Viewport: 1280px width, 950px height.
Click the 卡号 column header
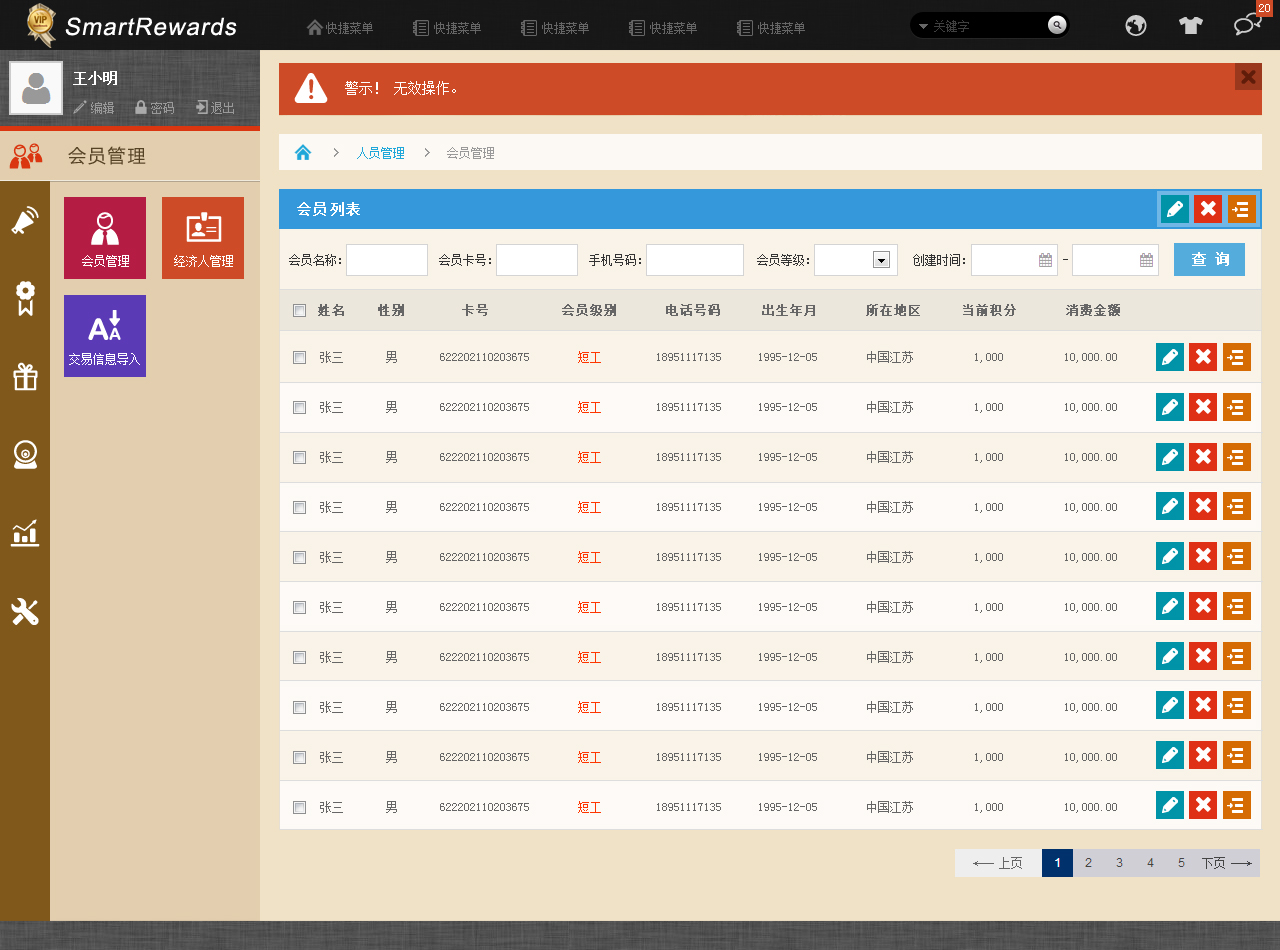pos(475,311)
